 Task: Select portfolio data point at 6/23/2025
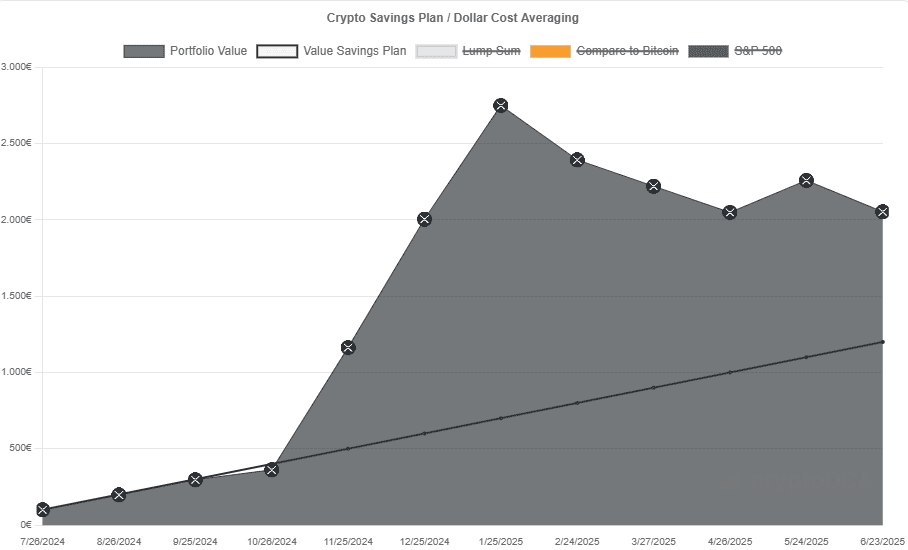point(883,211)
